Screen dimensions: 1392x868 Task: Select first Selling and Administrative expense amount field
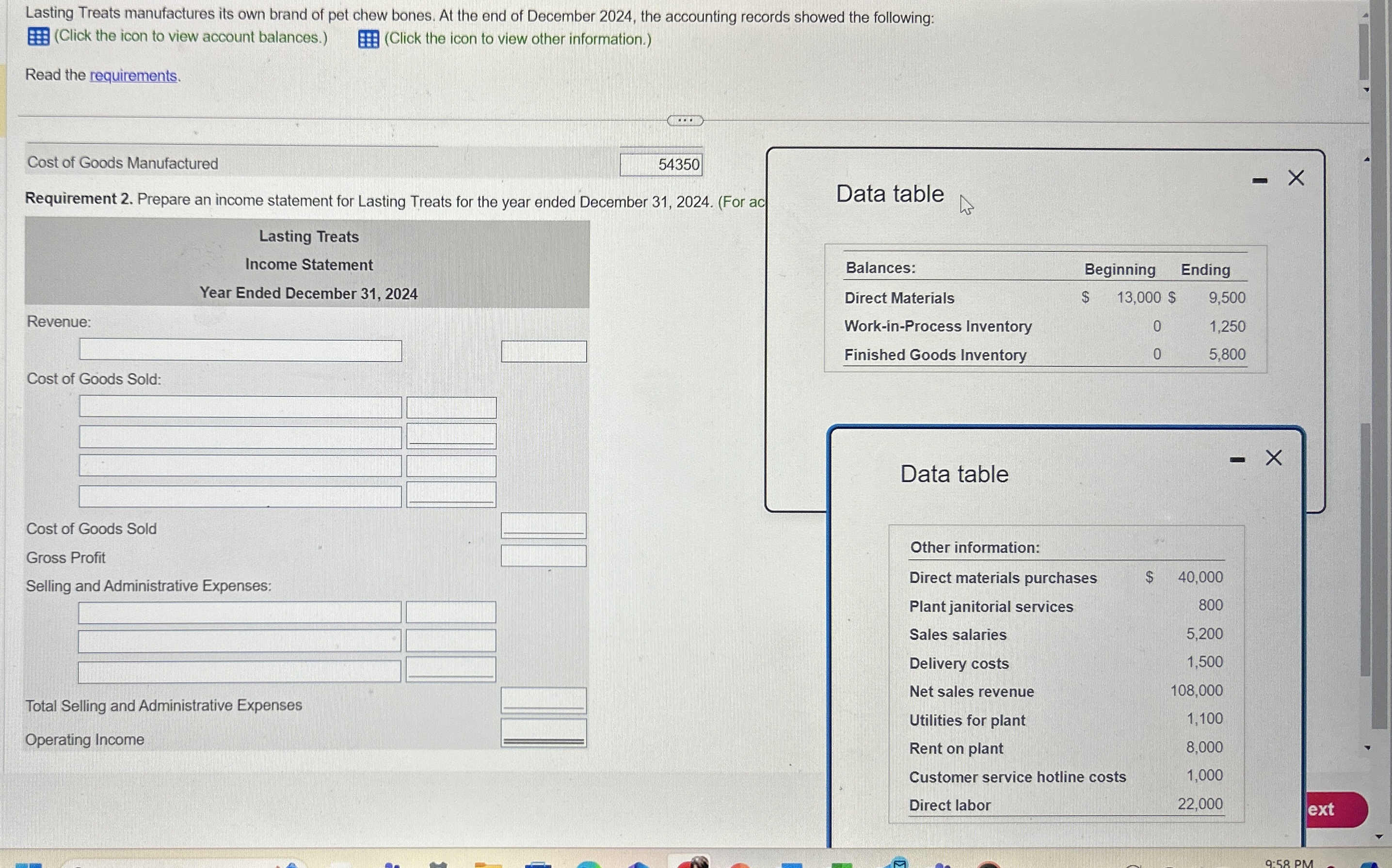pyautogui.click(x=451, y=612)
